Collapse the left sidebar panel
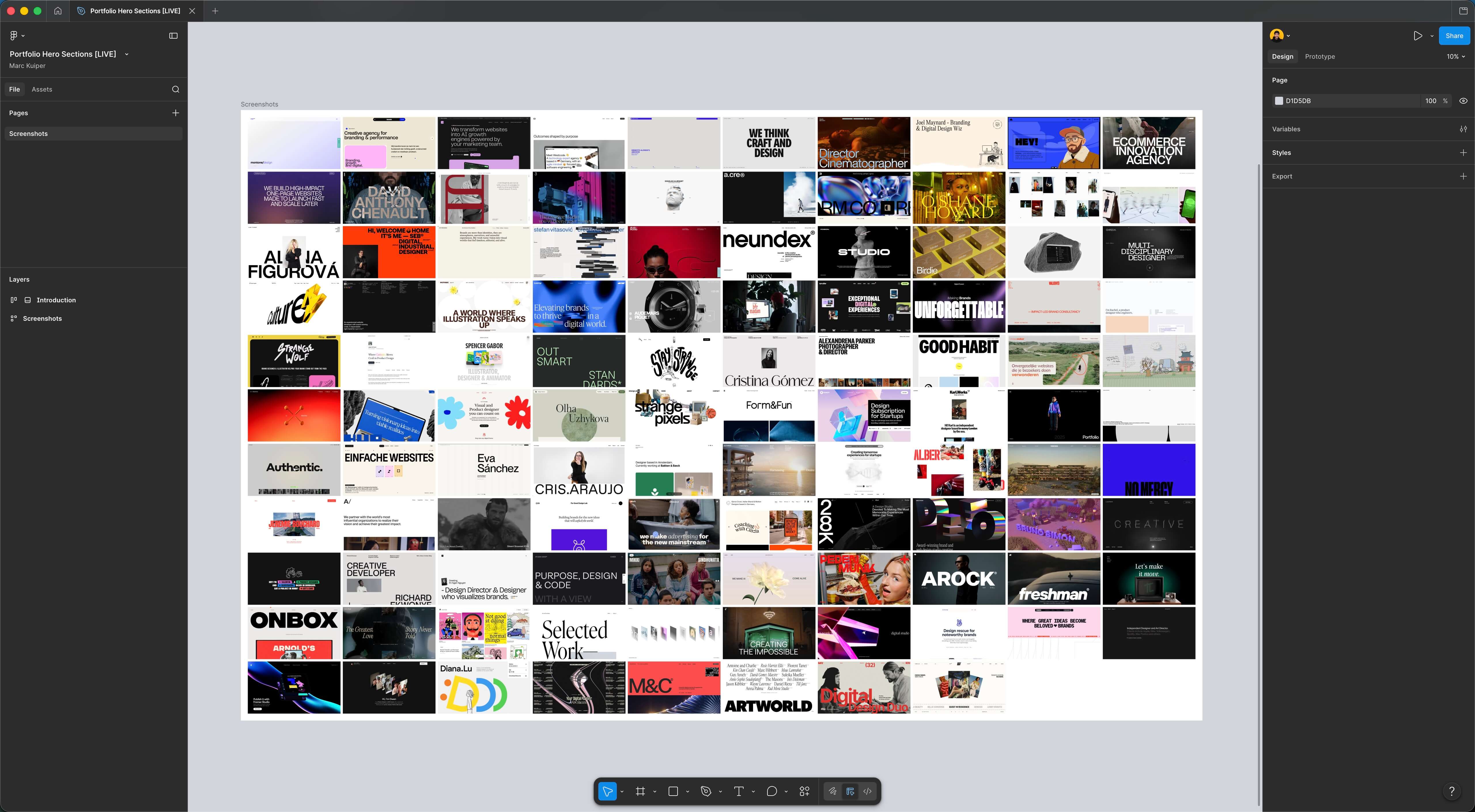The image size is (1475, 812). pos(173,35)
